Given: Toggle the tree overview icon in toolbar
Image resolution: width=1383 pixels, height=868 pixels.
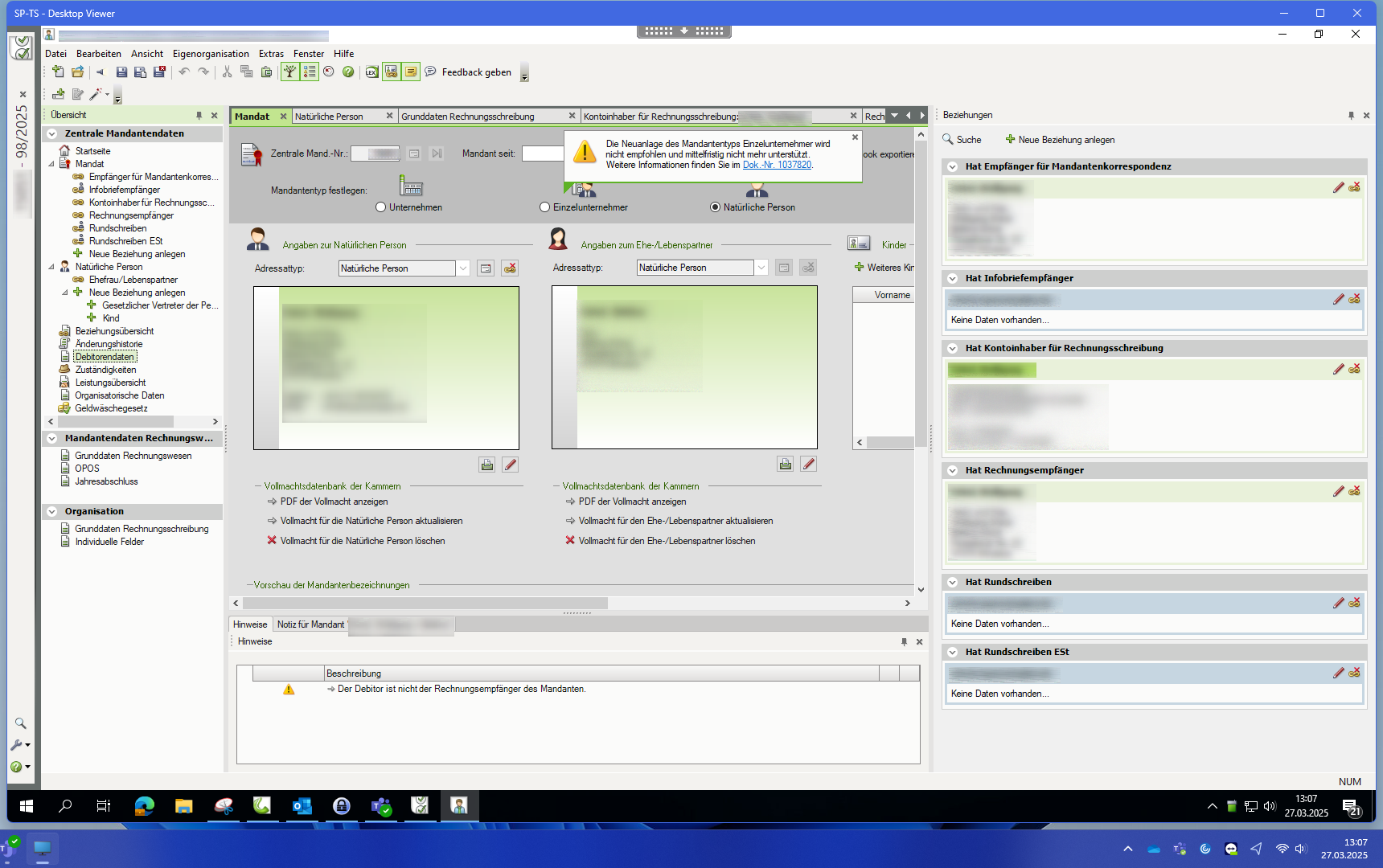Looking at the screenshot, I should point(289,72).
